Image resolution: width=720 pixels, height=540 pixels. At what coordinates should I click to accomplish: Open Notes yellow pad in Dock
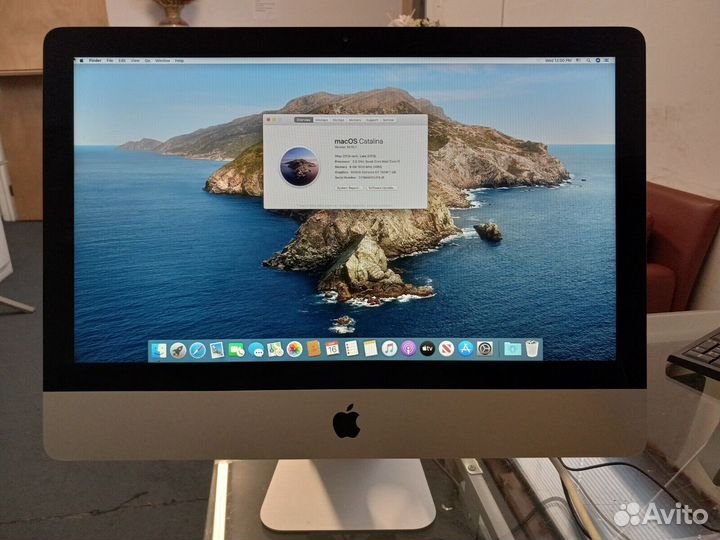(x=371, y=349)
